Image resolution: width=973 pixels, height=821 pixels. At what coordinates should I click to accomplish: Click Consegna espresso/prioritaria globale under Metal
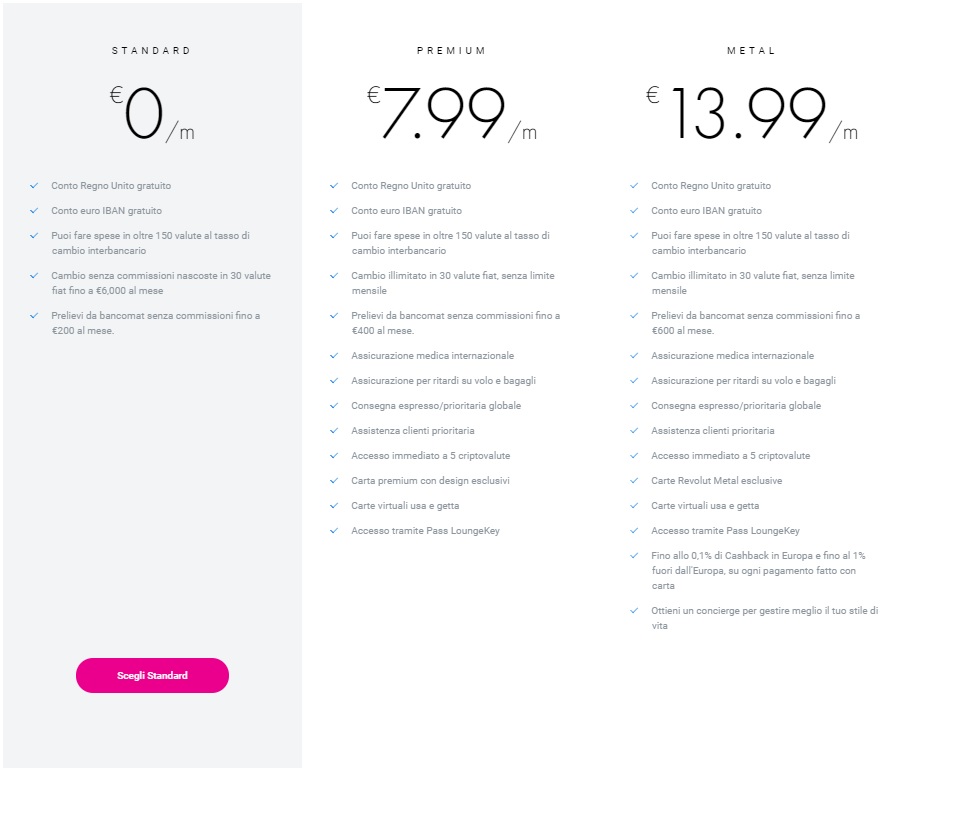(735, 406)
